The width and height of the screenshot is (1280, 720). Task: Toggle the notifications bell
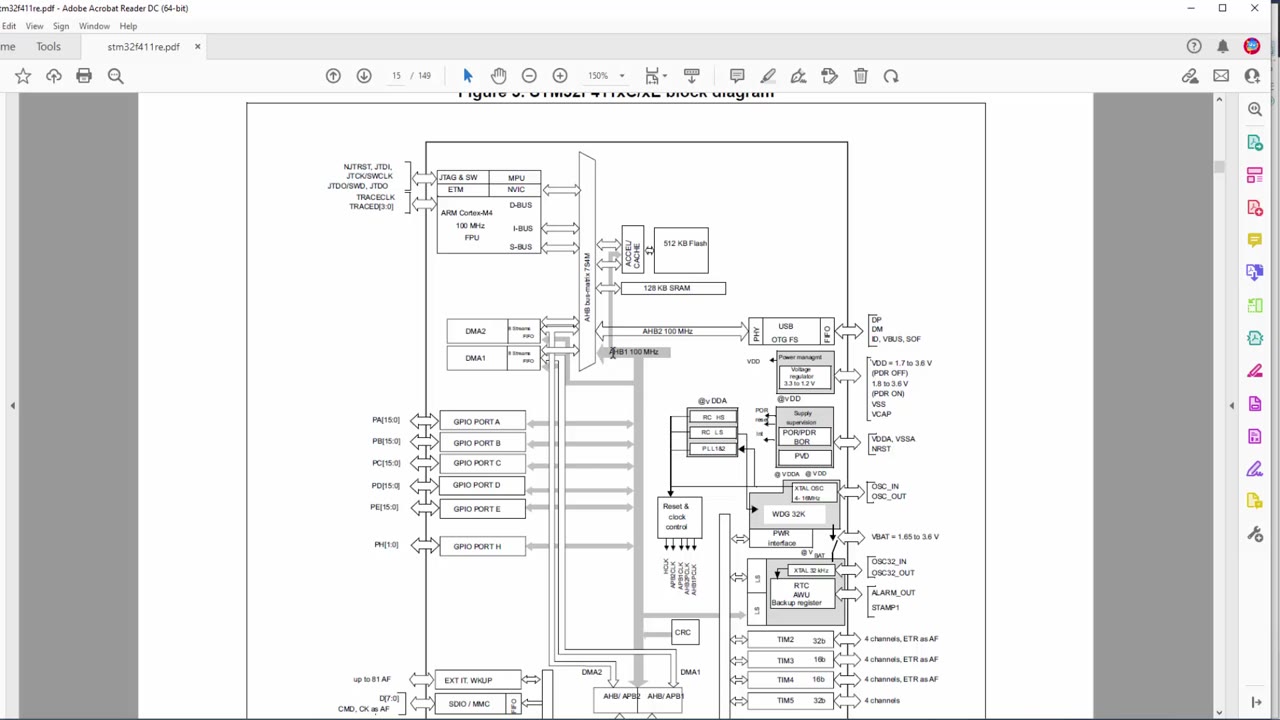(x=1222, y=46)
